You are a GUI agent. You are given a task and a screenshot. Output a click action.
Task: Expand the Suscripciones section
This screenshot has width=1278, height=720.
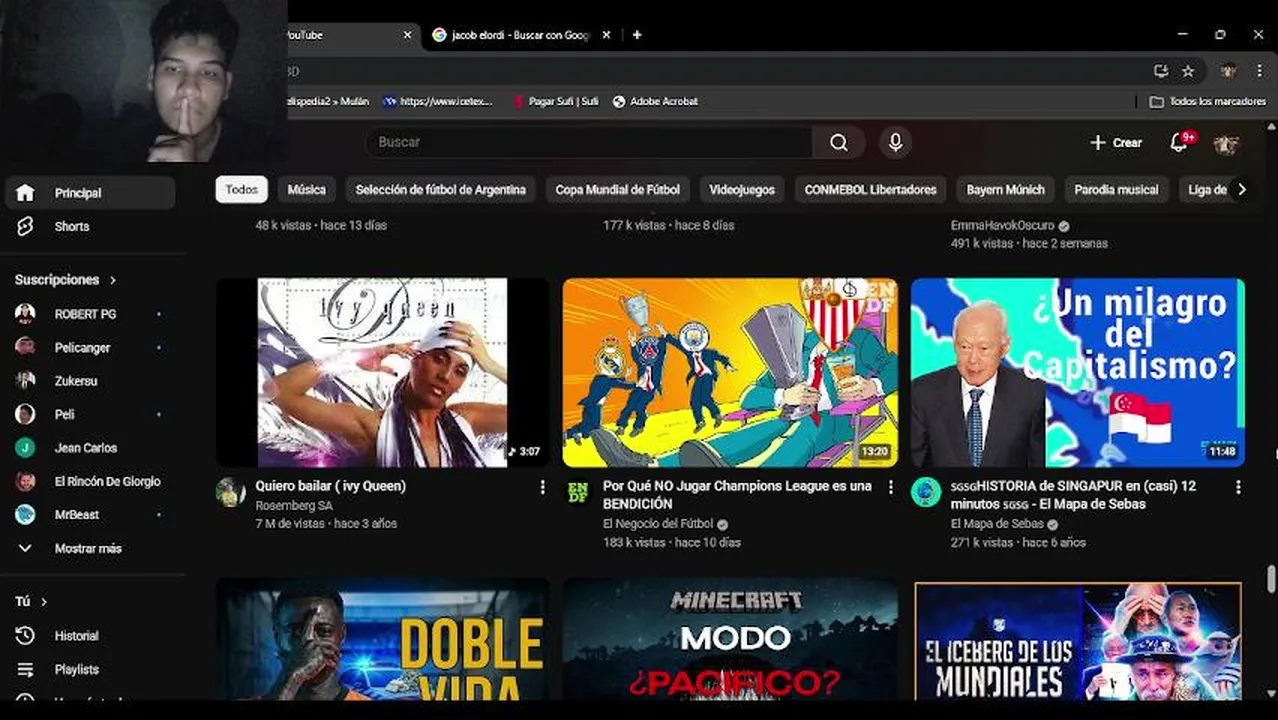[x=66, y=280]
